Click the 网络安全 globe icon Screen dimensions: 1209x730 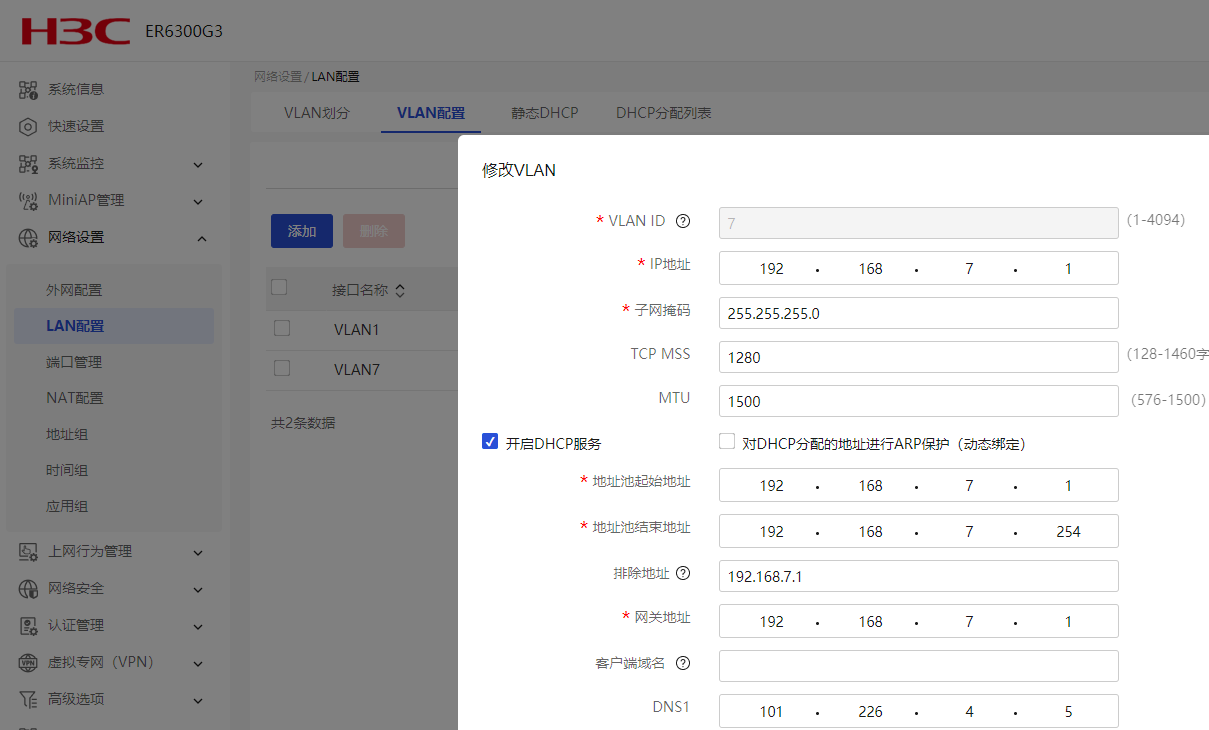(28, 589)
